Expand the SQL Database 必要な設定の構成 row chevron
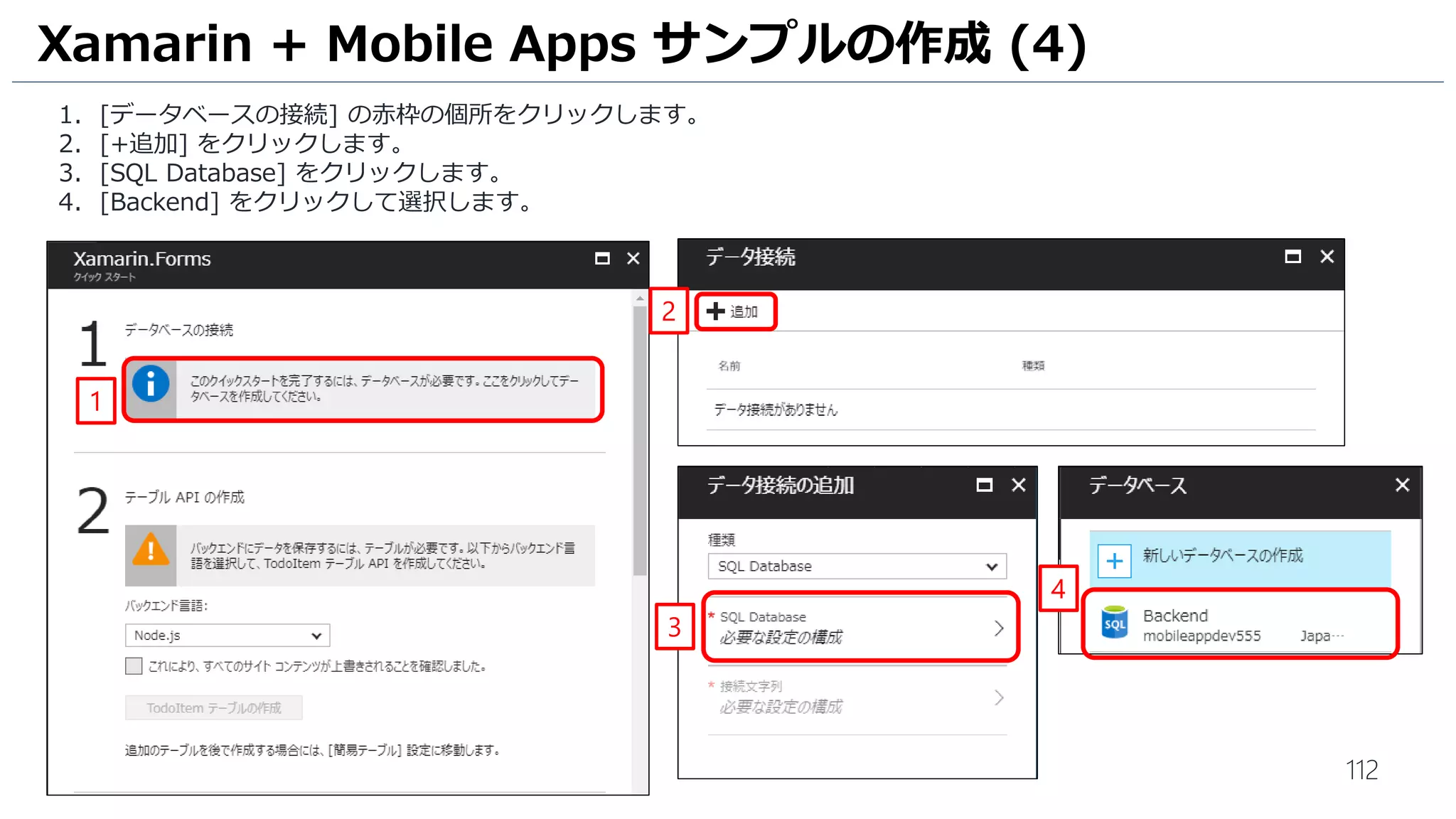 coord(998,628)
